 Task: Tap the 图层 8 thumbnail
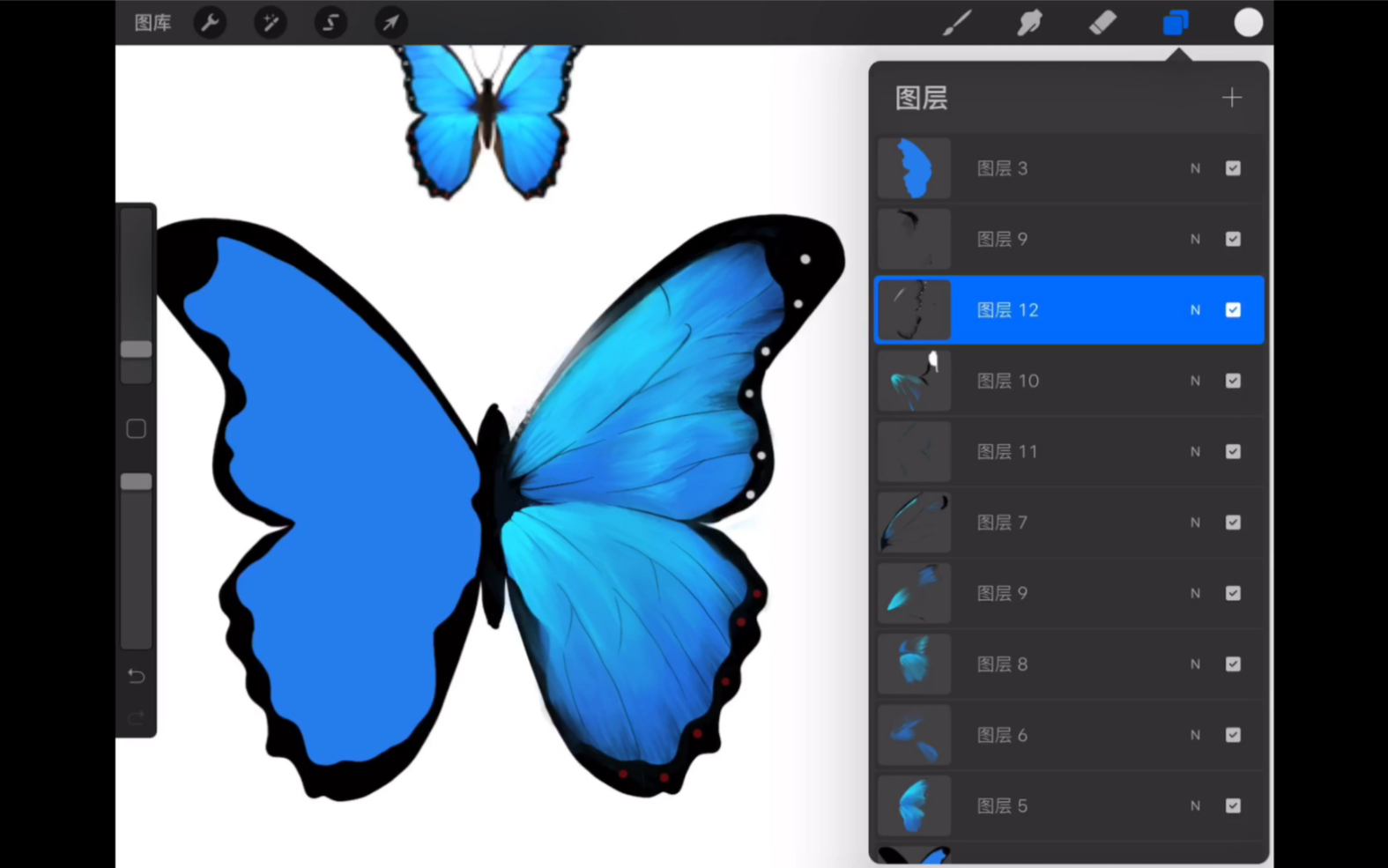coord(914,664)
